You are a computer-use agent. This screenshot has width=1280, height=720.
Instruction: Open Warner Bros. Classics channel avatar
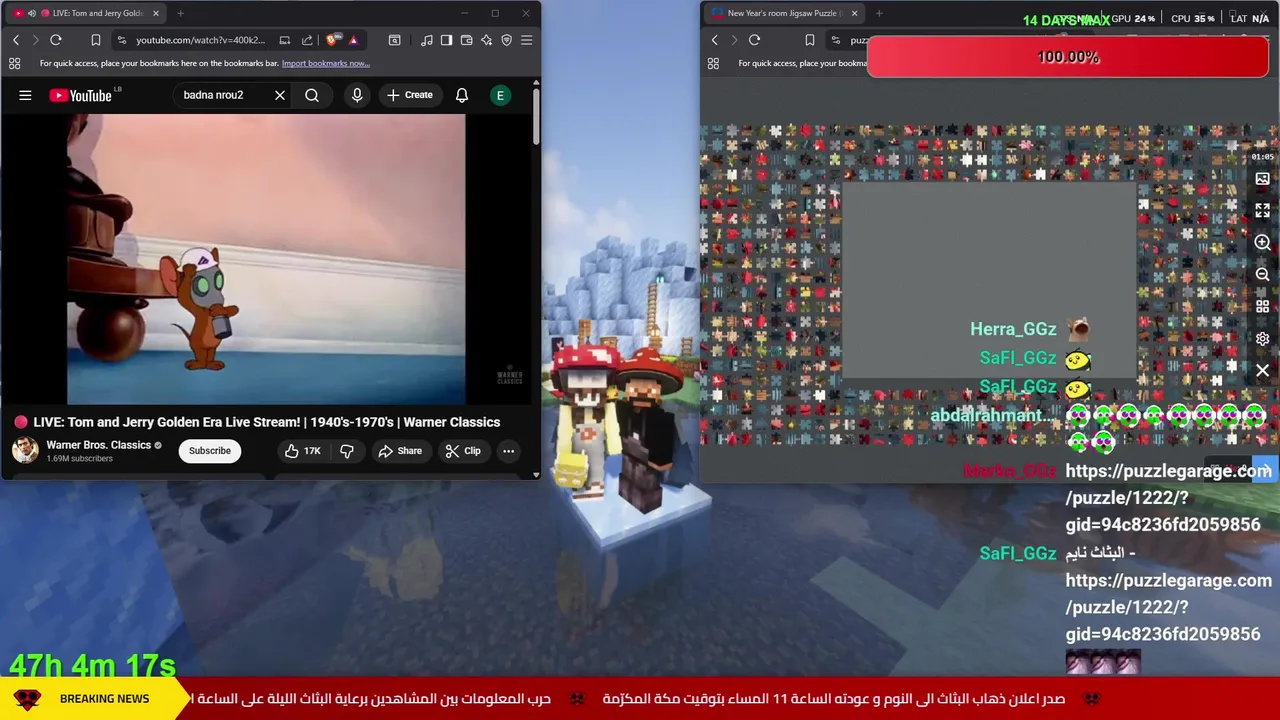coord(25,450)
